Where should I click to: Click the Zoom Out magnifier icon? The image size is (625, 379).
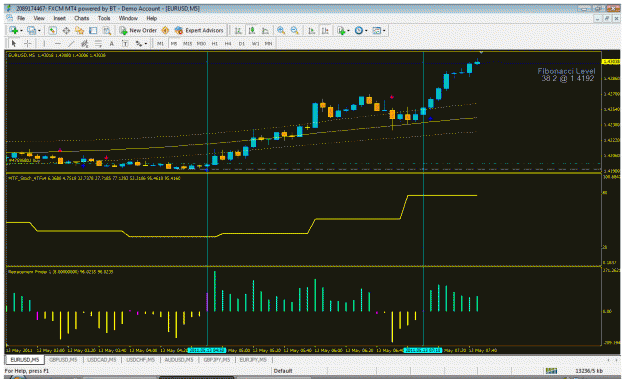click(295, 30)
